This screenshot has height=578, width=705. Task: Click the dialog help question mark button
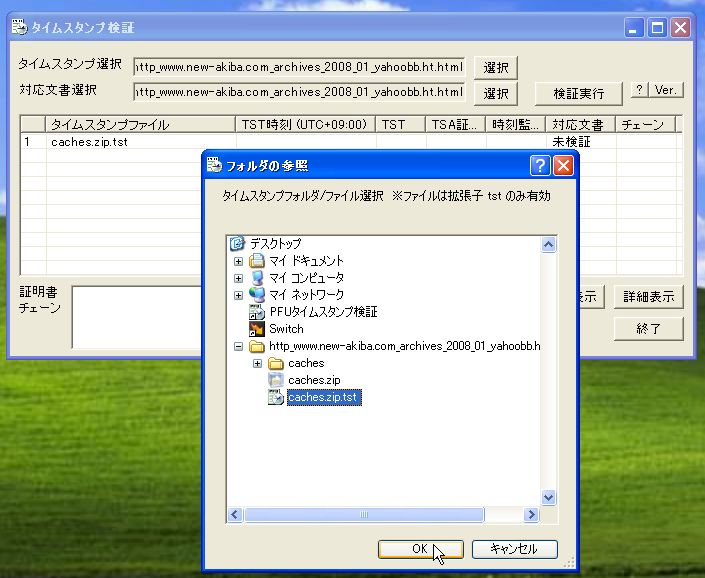pos(540,165)
